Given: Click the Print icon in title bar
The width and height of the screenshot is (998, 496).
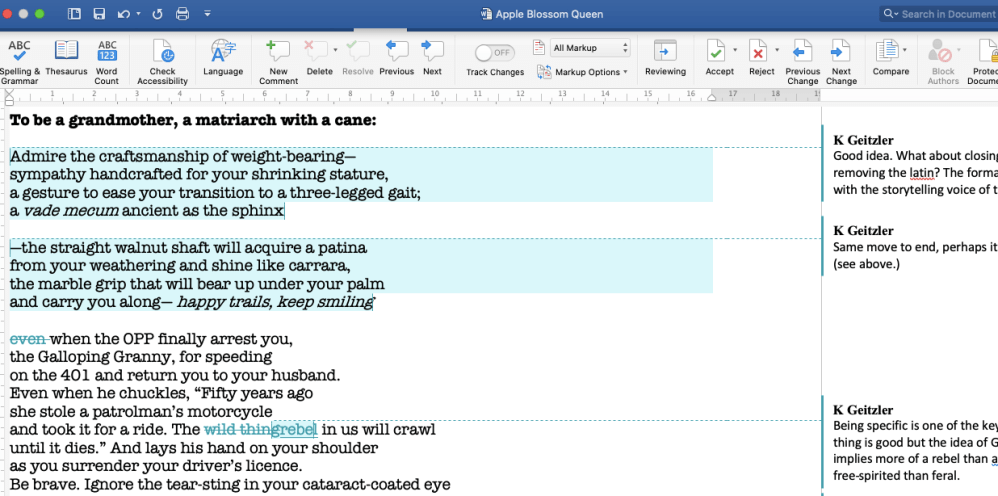Looking at the screenshot, I should click(182, 14).
